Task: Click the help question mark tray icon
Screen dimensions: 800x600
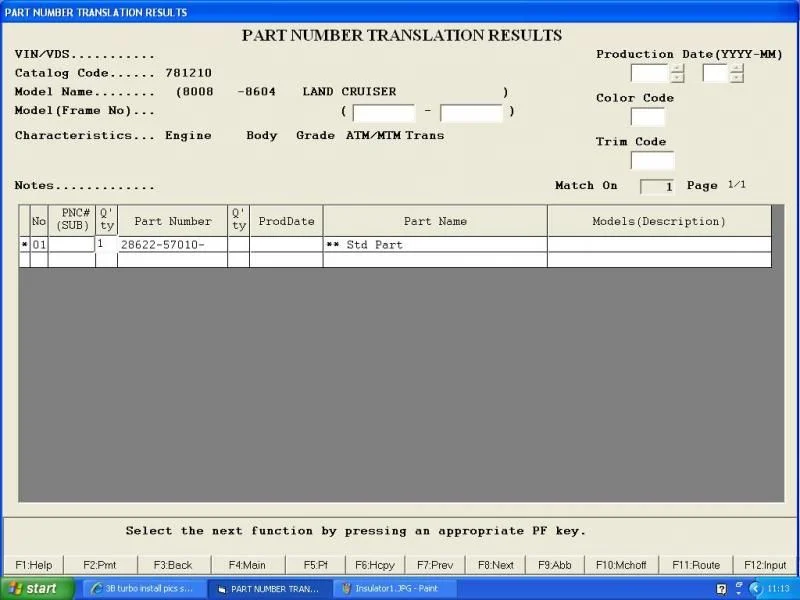Action: coord(721,589)
